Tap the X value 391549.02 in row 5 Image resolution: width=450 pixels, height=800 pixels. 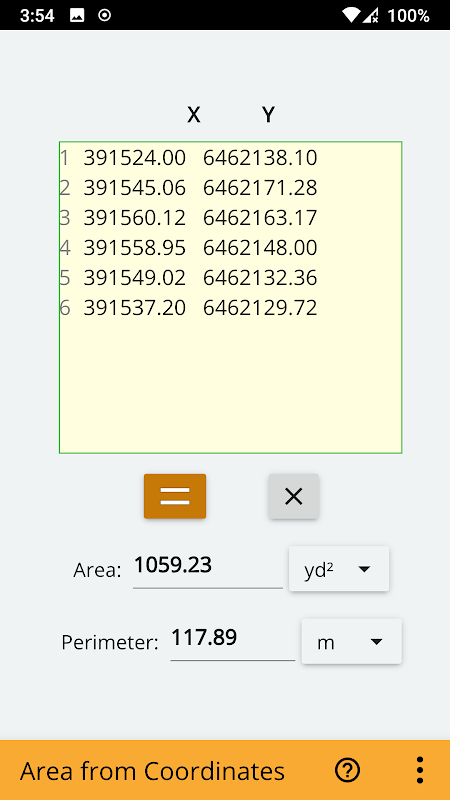coord(135,279)
